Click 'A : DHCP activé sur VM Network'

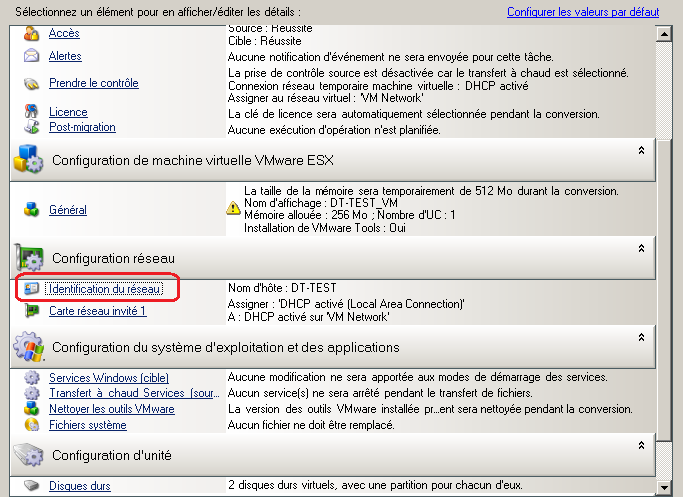pos(308,317)
